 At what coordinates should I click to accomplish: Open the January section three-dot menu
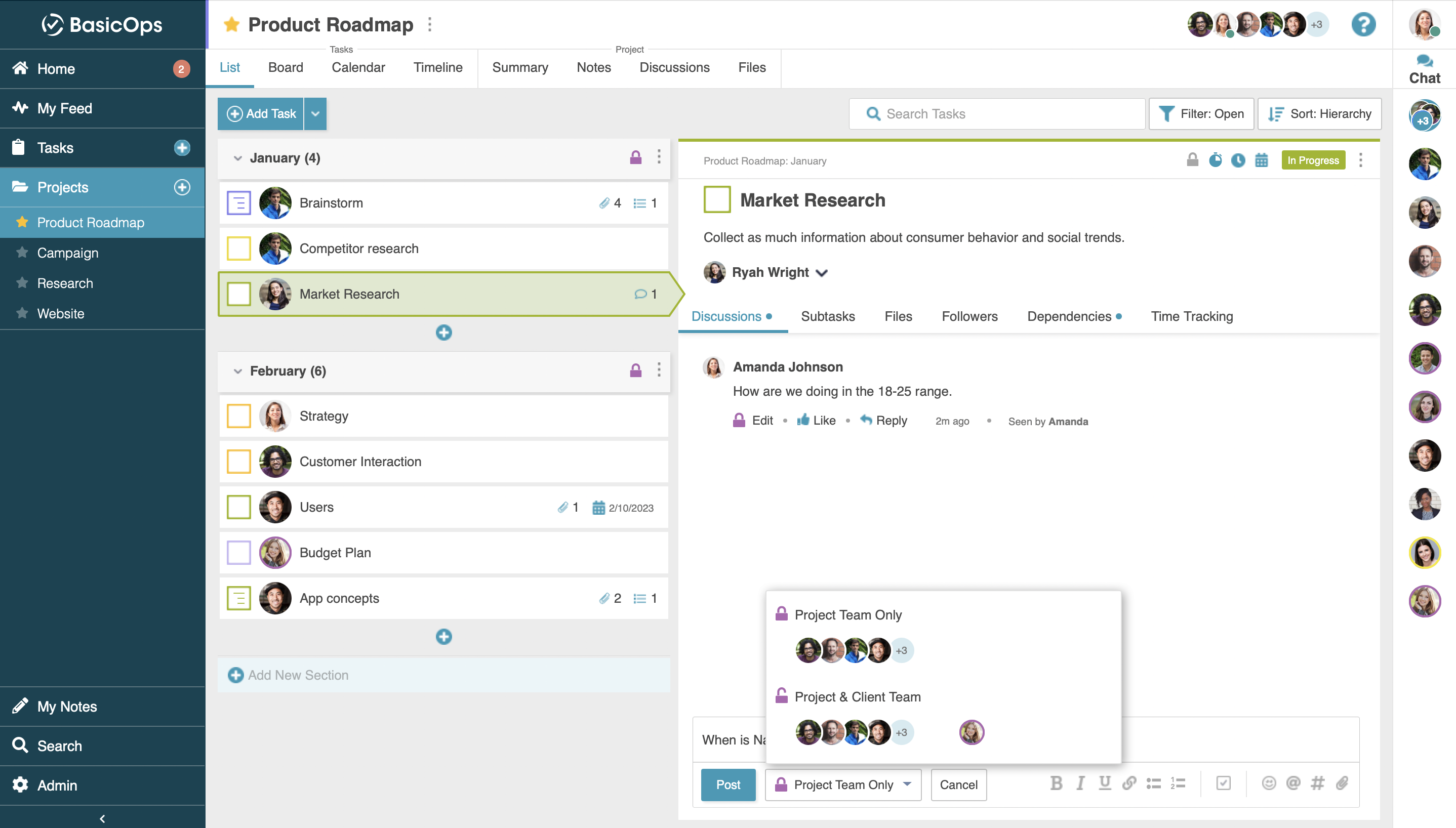659,157
